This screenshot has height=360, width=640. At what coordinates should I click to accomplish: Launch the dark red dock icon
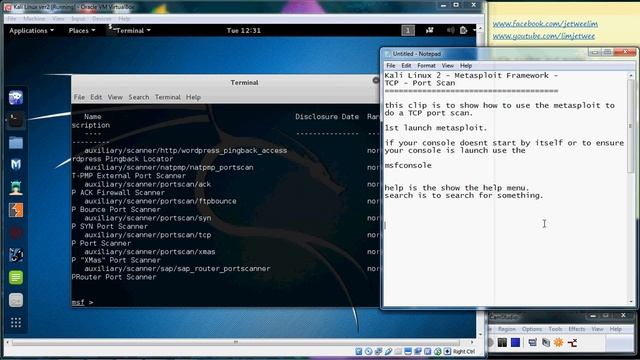[16, 233]
